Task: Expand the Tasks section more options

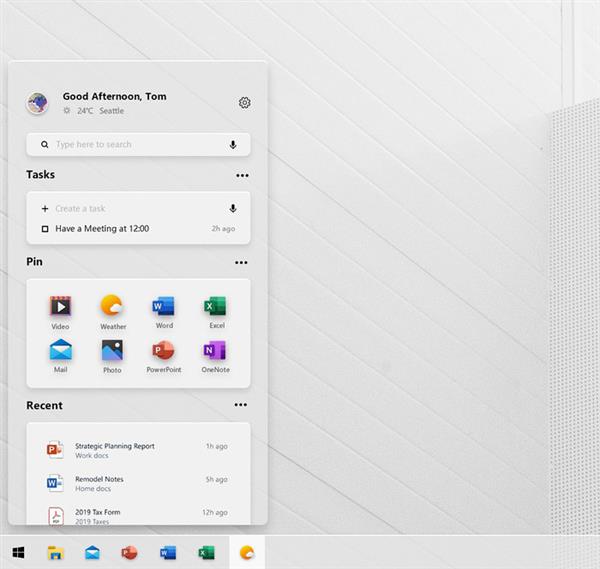Action: 241,175
